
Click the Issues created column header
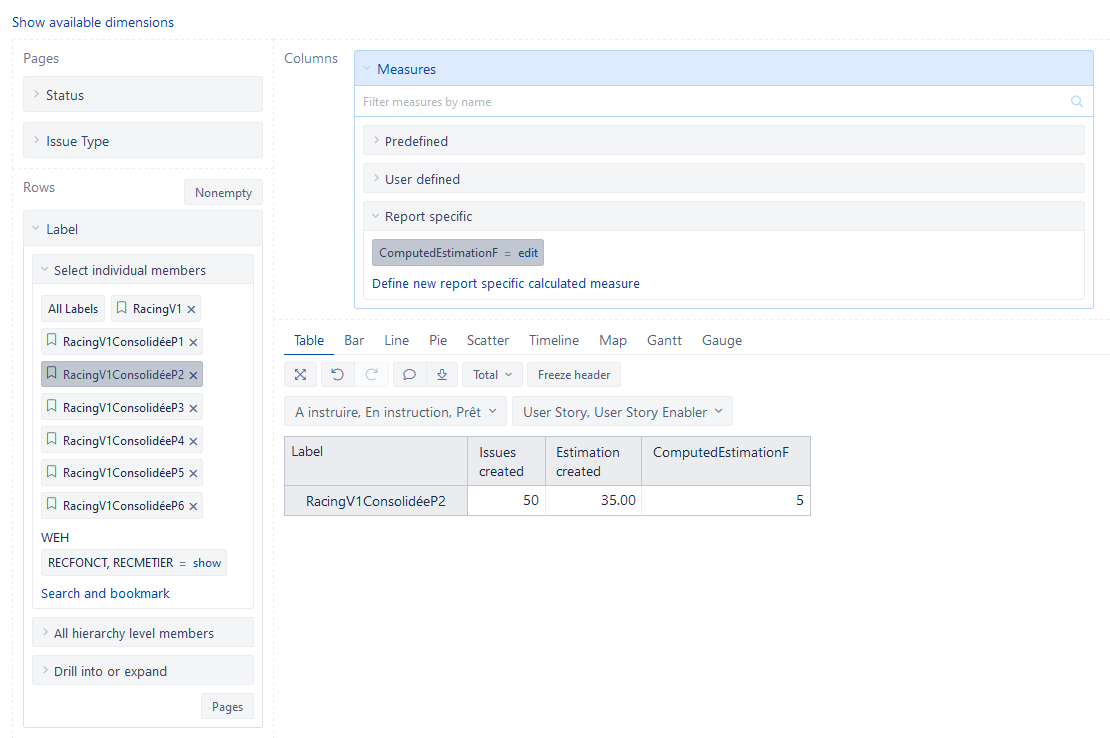[x=506, y=461]
